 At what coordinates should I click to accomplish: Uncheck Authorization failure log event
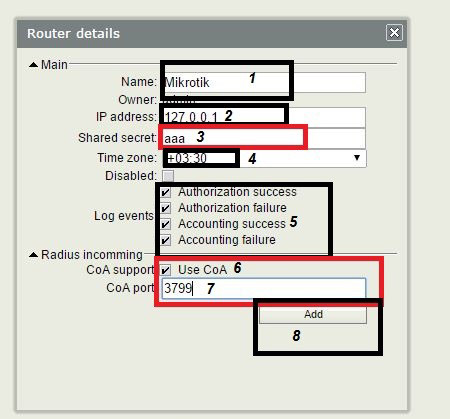tap(166, 208)
